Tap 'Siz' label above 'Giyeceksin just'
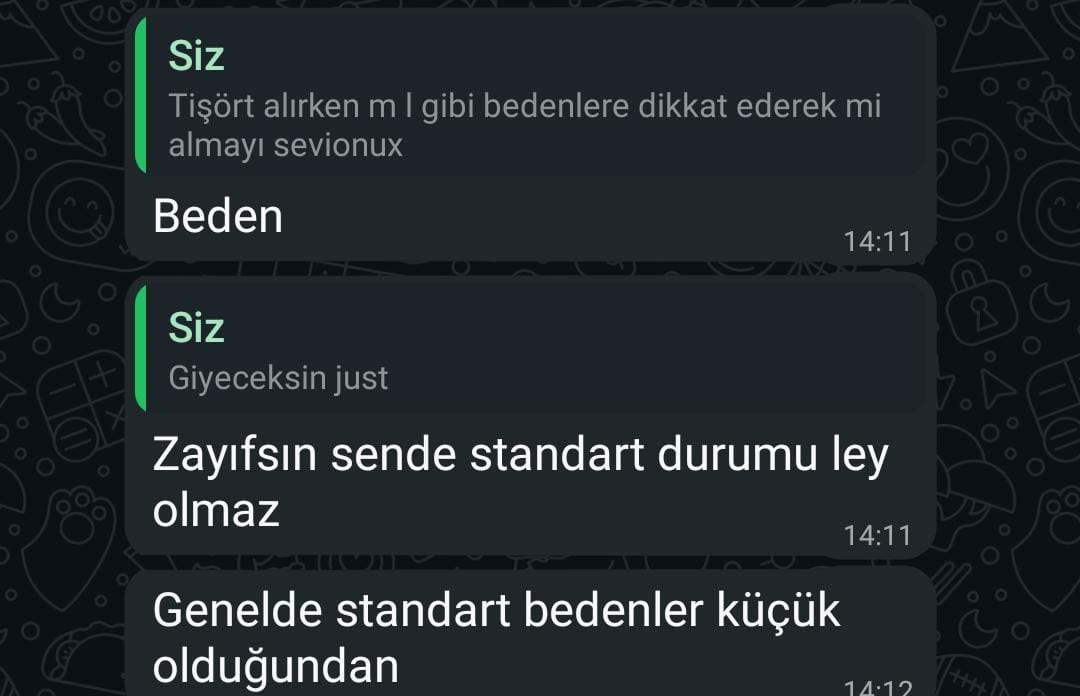The image size is (1080, 696). click(196, 327)
